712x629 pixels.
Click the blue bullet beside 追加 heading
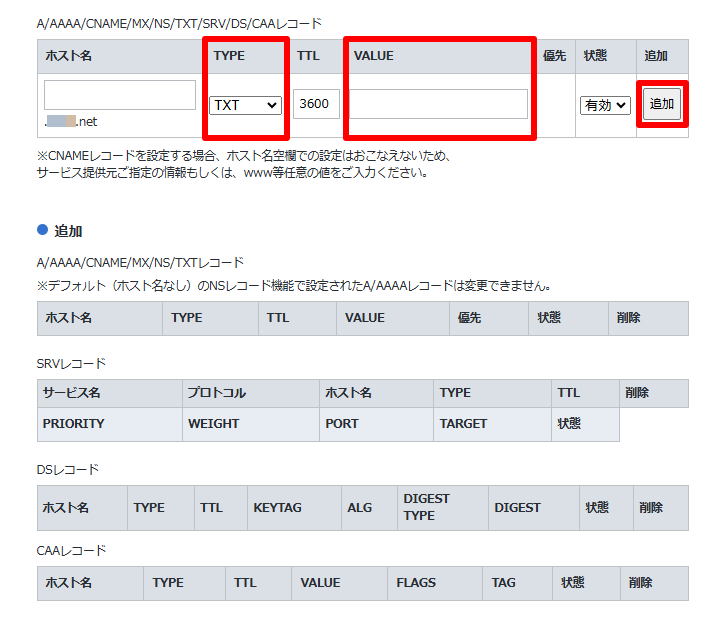[42, 230]
